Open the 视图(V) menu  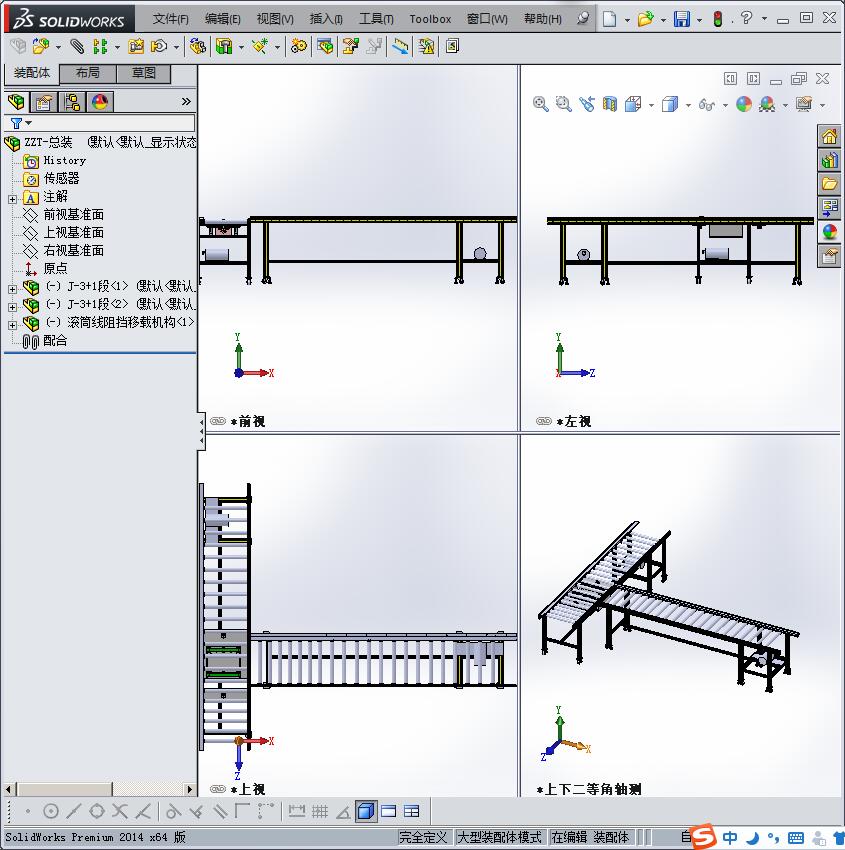(275, 19)
